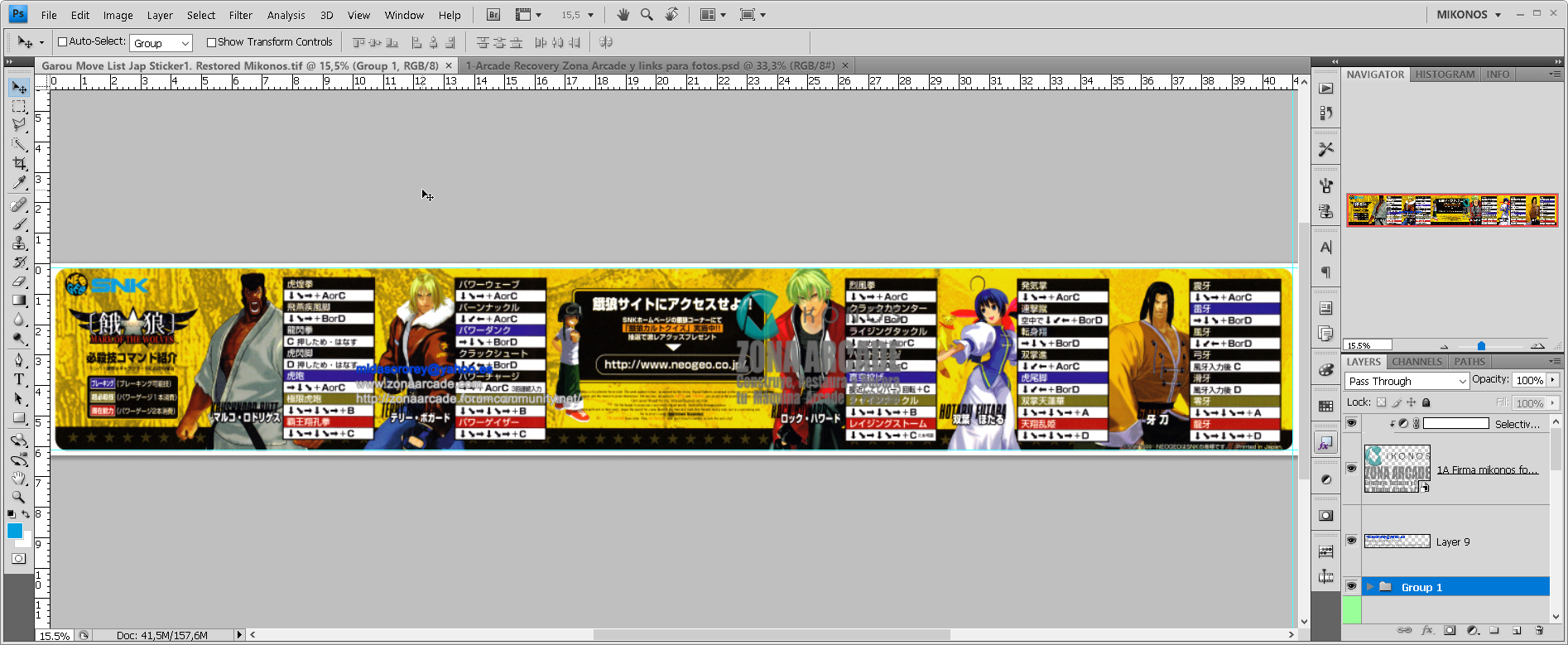Select the Rectangle shape tool
The width and height of the screenshot is (1568, 645).
click(19, 418)
